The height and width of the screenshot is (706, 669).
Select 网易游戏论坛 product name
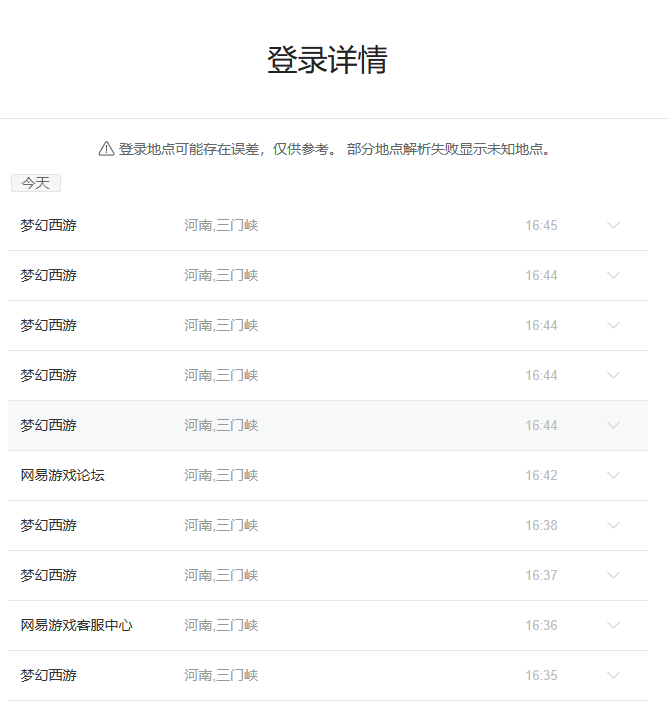(63, 475)
